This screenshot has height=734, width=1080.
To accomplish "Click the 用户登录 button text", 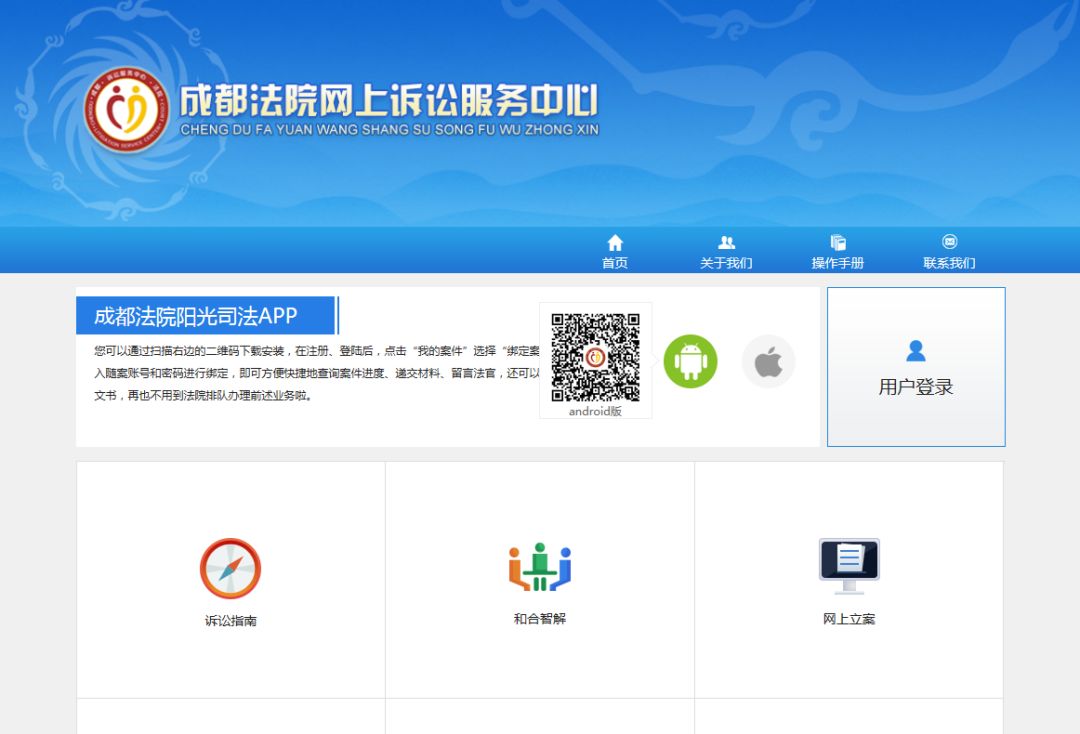I will tap(915, 387).
